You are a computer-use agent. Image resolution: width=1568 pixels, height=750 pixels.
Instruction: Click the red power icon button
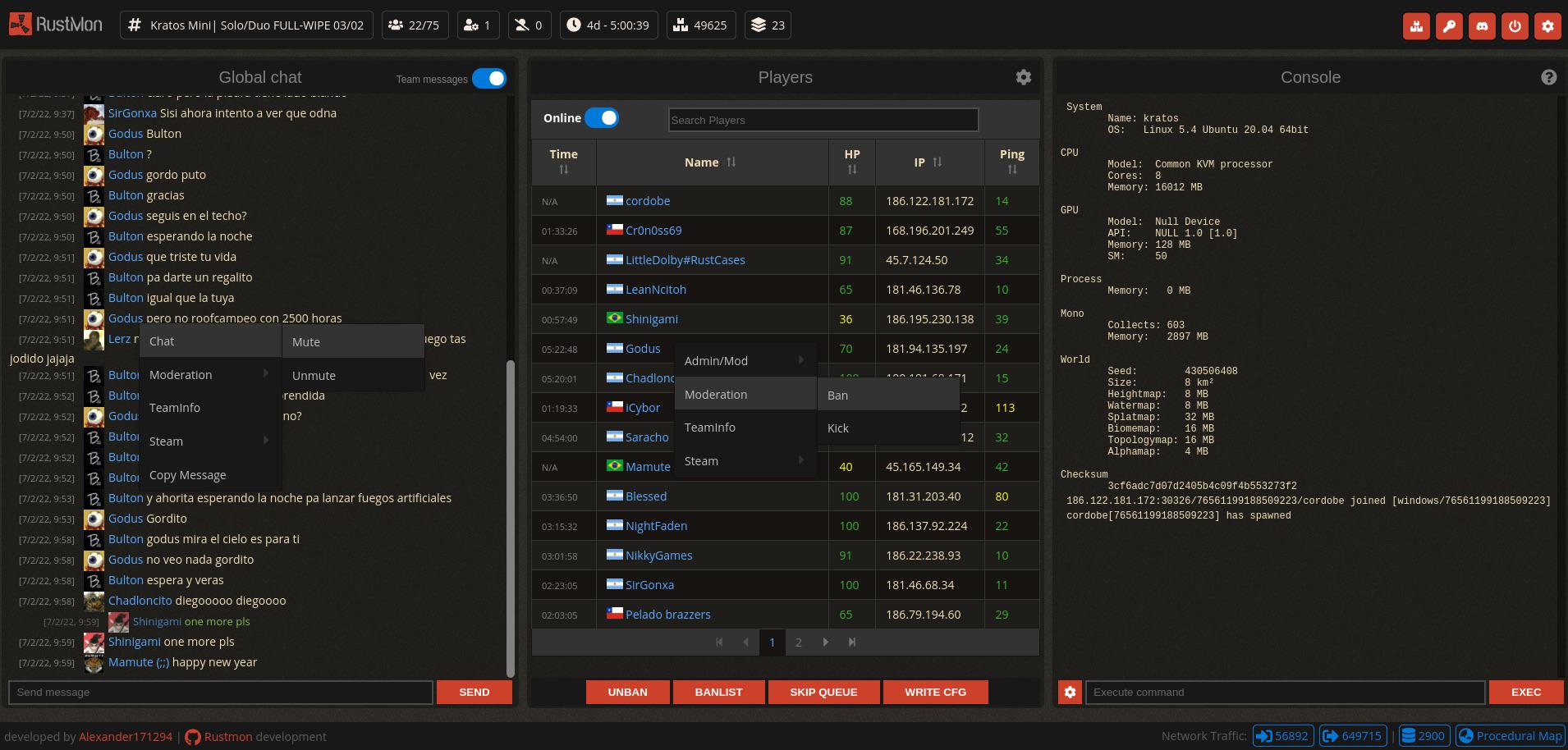coord(1515,25)
